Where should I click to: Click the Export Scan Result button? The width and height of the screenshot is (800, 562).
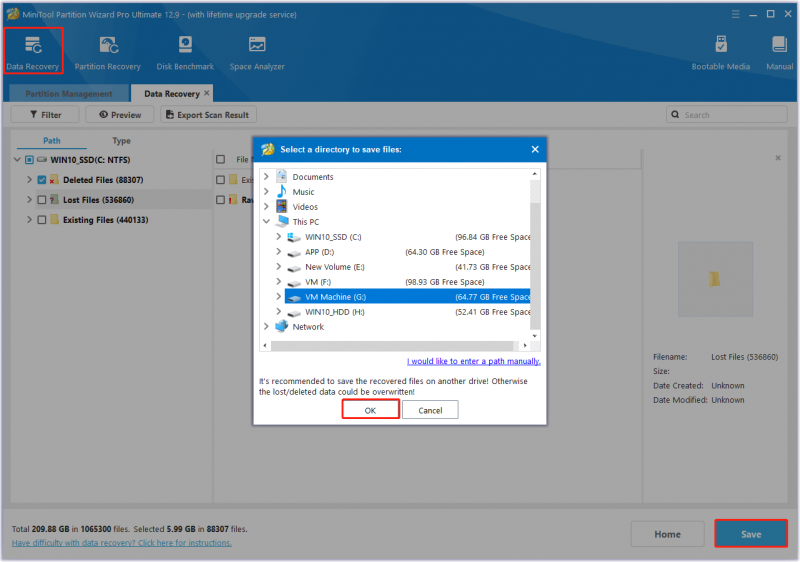pos(208,115)
